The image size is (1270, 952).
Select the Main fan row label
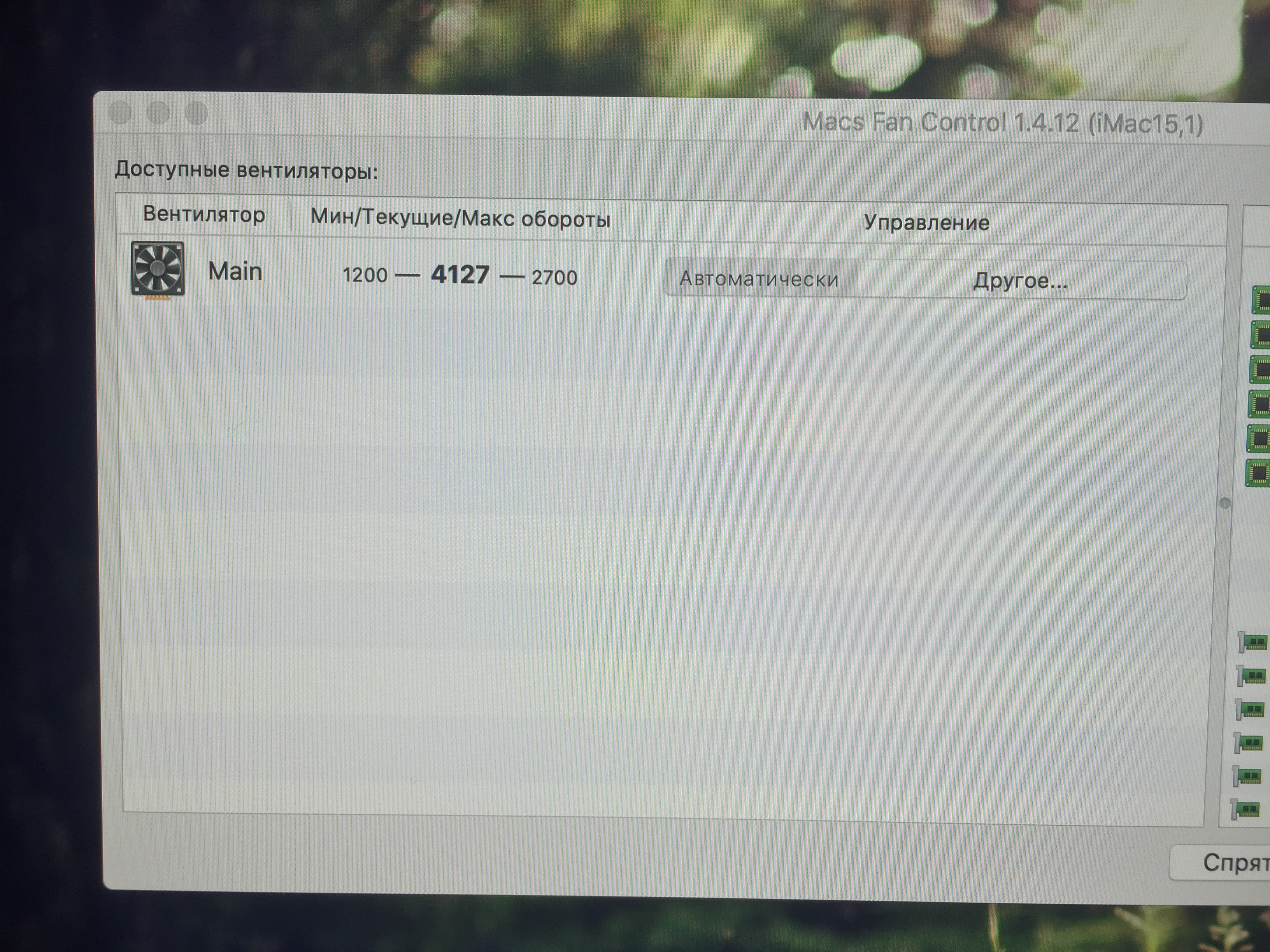coord(235,271)
